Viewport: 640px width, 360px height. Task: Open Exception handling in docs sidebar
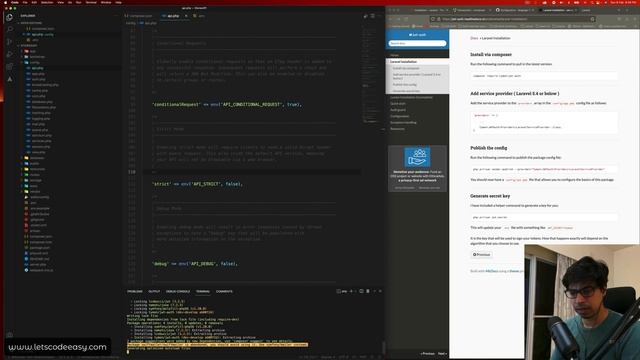pyautogui.click(x=403, y=122)
